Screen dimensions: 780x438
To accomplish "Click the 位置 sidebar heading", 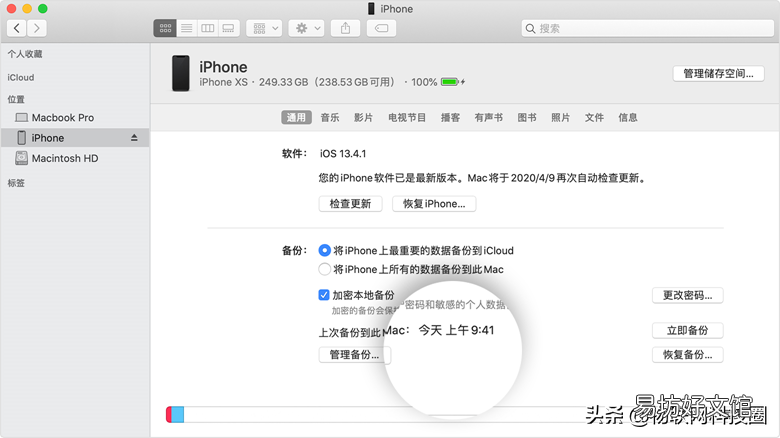I will click(16, 100).
